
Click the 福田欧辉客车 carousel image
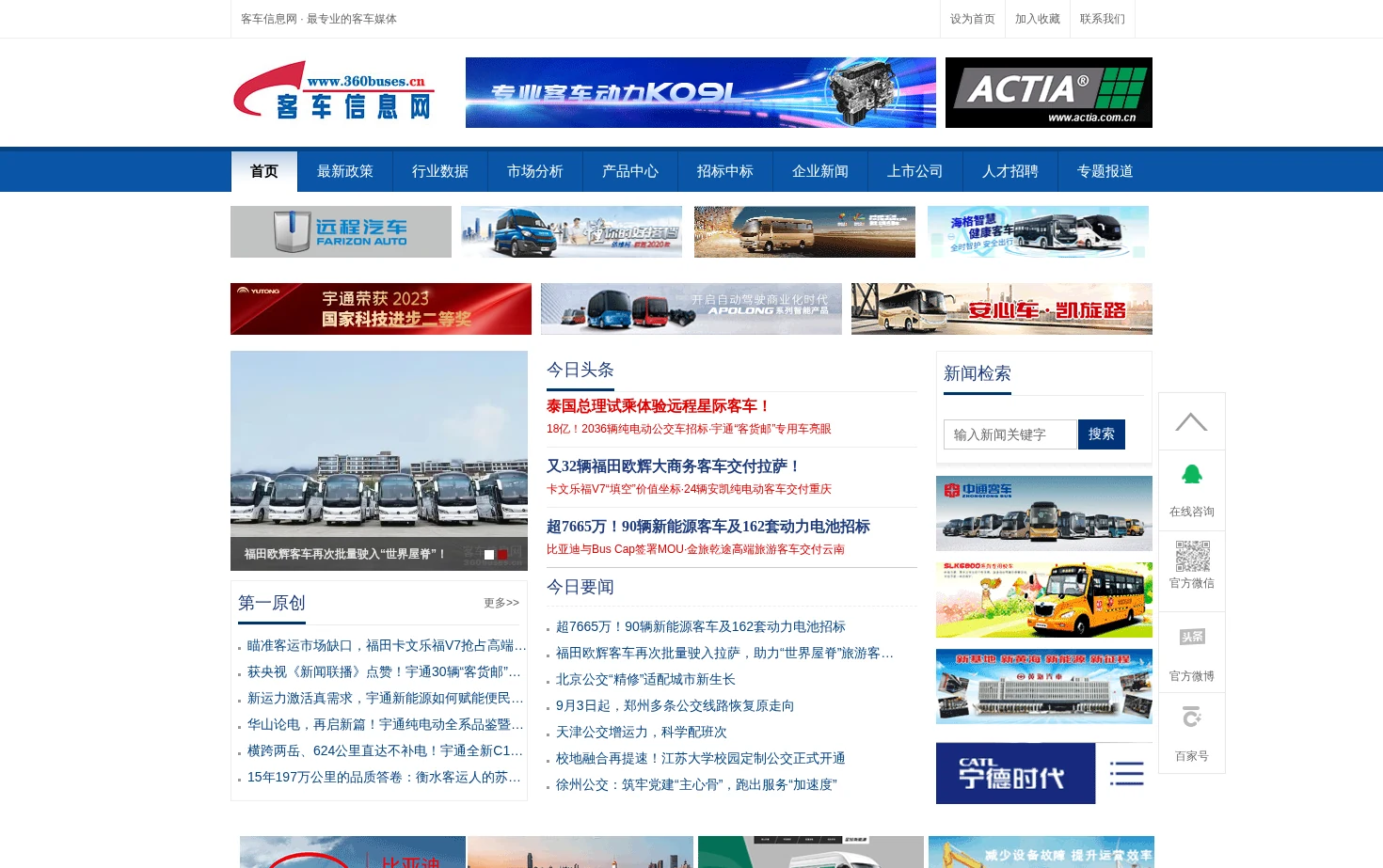point(379,461)
